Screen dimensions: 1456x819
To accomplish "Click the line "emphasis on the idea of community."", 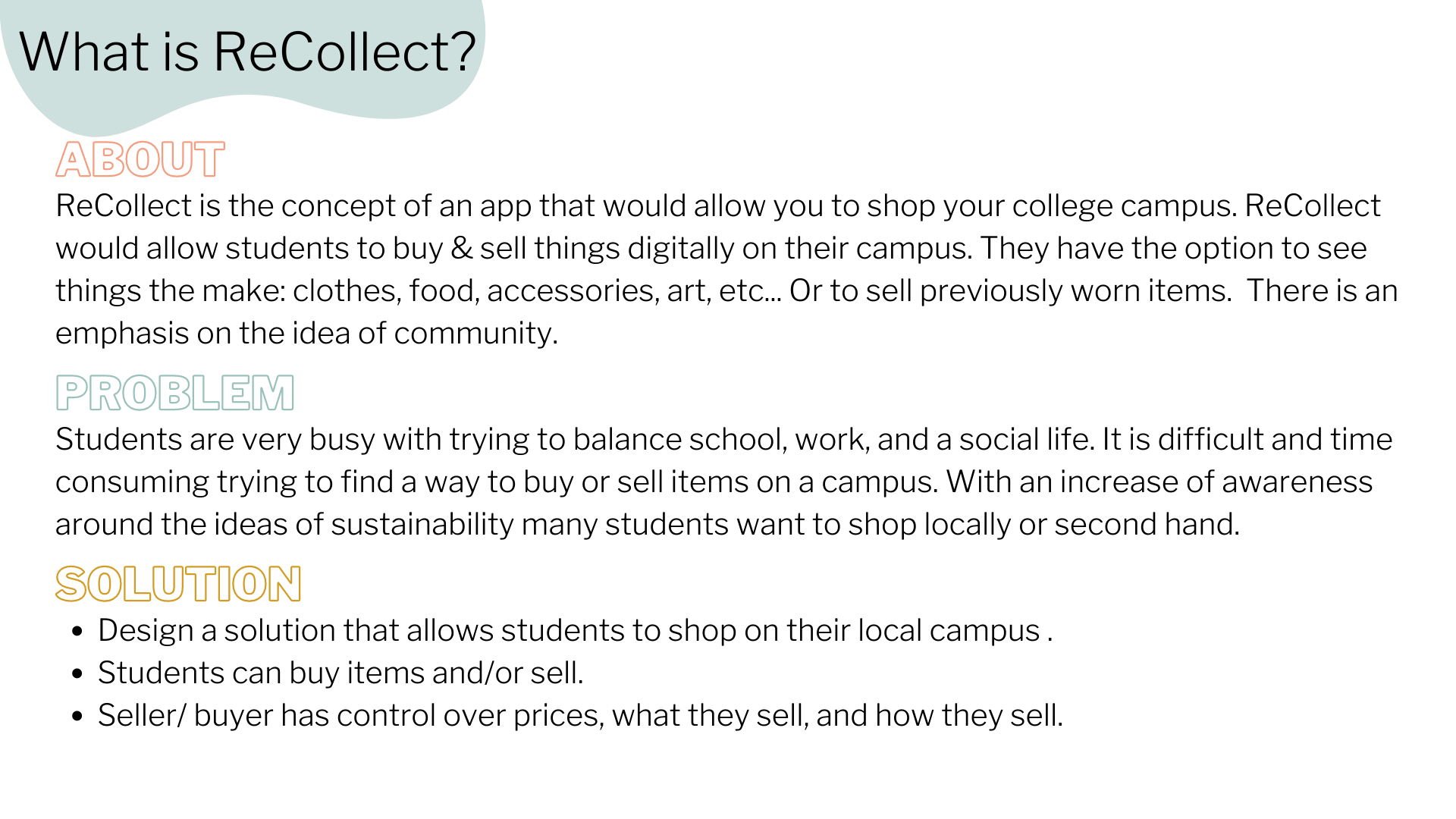I will click(306, 334).
